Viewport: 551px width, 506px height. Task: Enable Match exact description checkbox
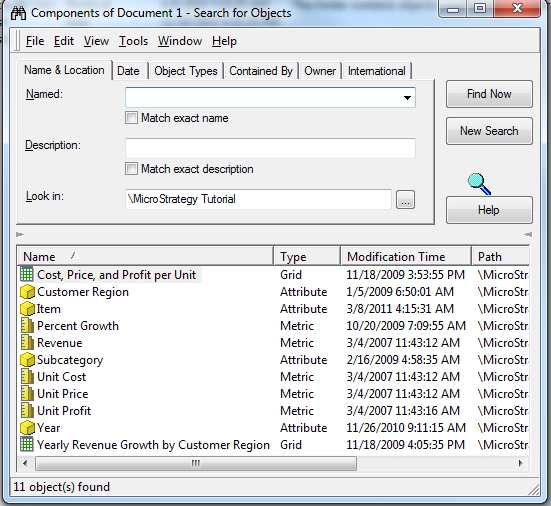(131, 169)
